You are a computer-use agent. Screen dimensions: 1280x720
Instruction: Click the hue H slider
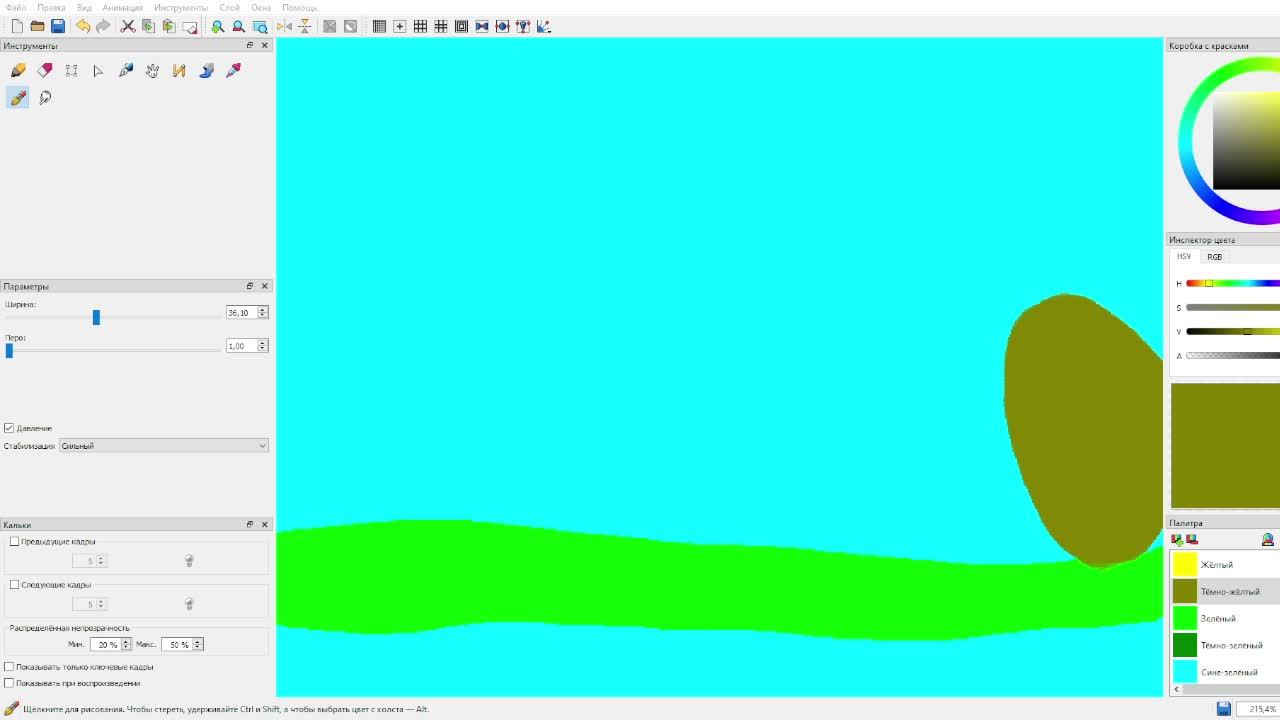click(1233, 283)
